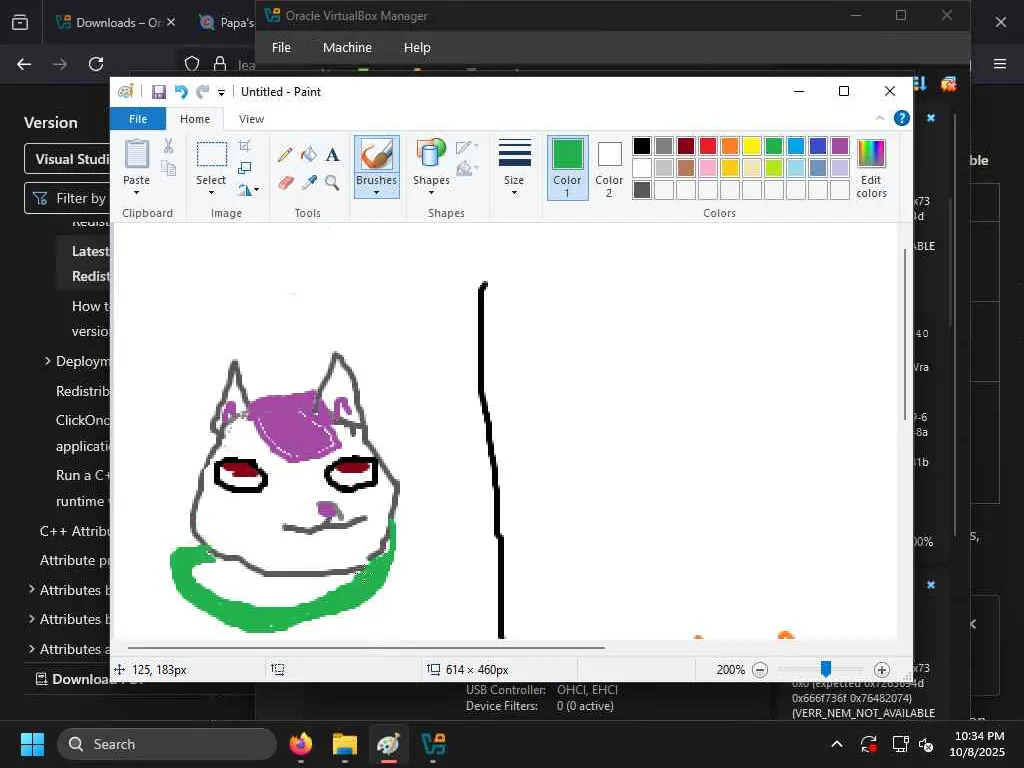Switch to the View ribbon tab

(251, 119)
